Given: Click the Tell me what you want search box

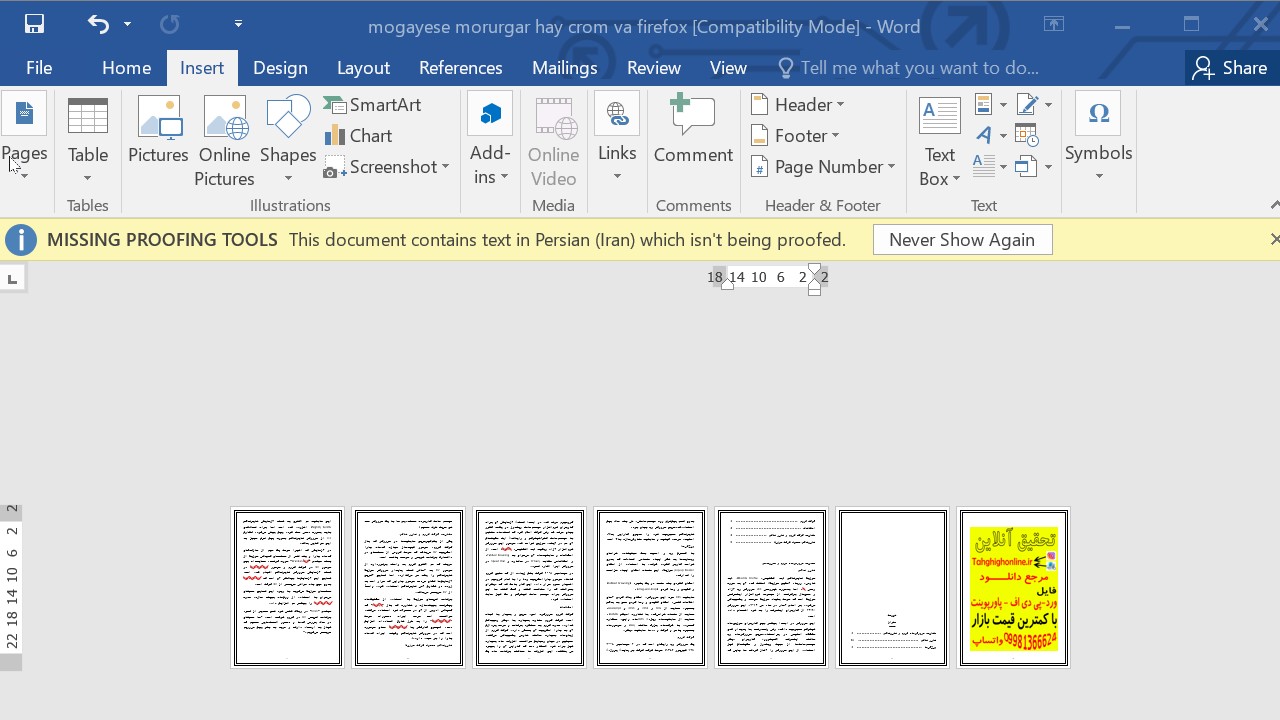Looking at the screenshot, I should [908, 68].
